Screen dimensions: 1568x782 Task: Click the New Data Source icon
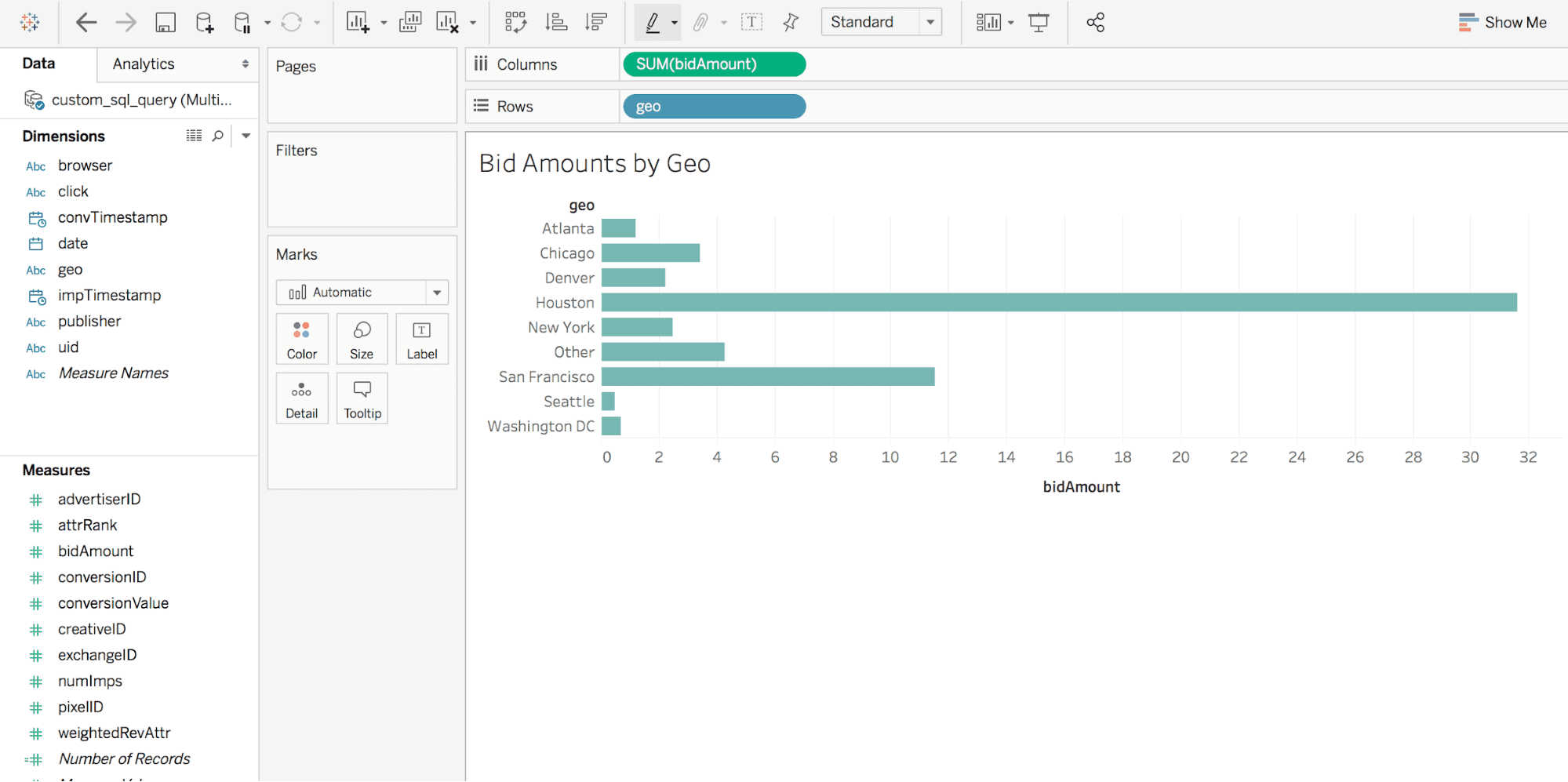204,23
